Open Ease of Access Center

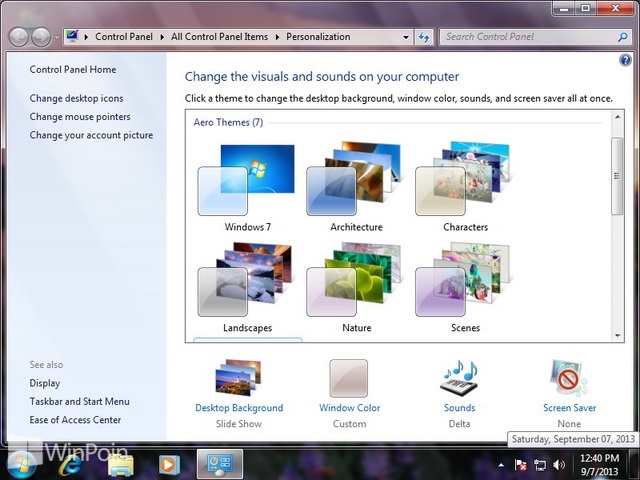[x=75, y=420]
